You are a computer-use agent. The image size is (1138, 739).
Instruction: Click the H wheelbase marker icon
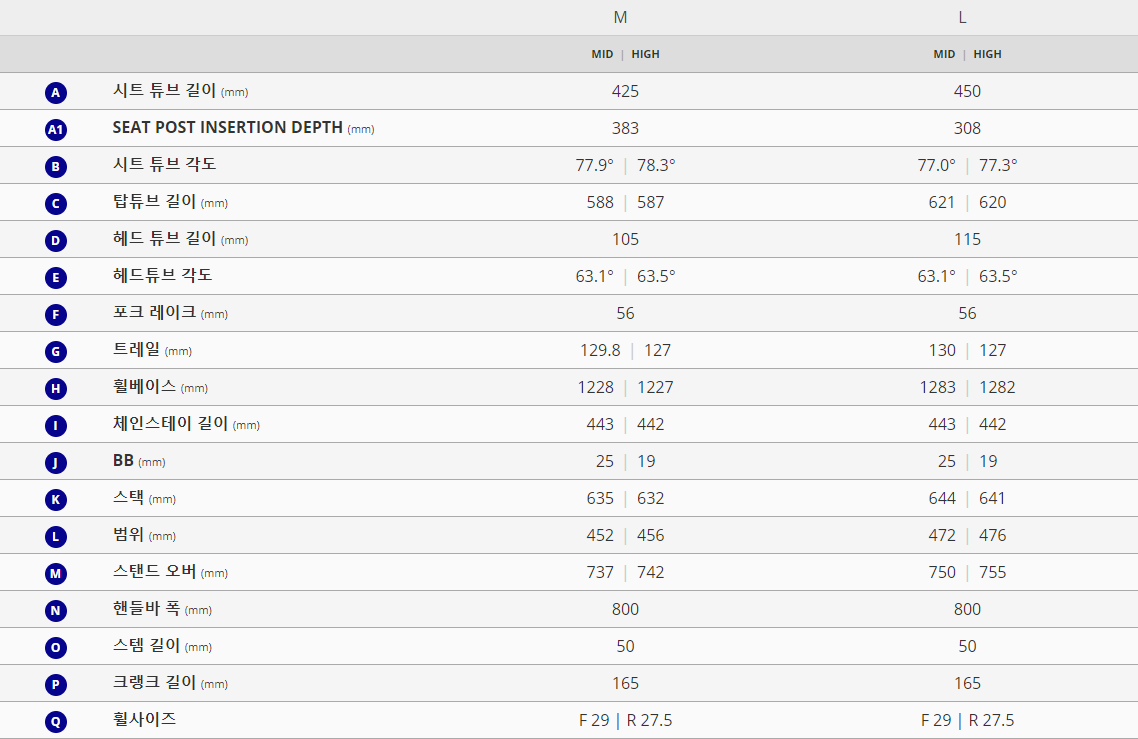56,389
